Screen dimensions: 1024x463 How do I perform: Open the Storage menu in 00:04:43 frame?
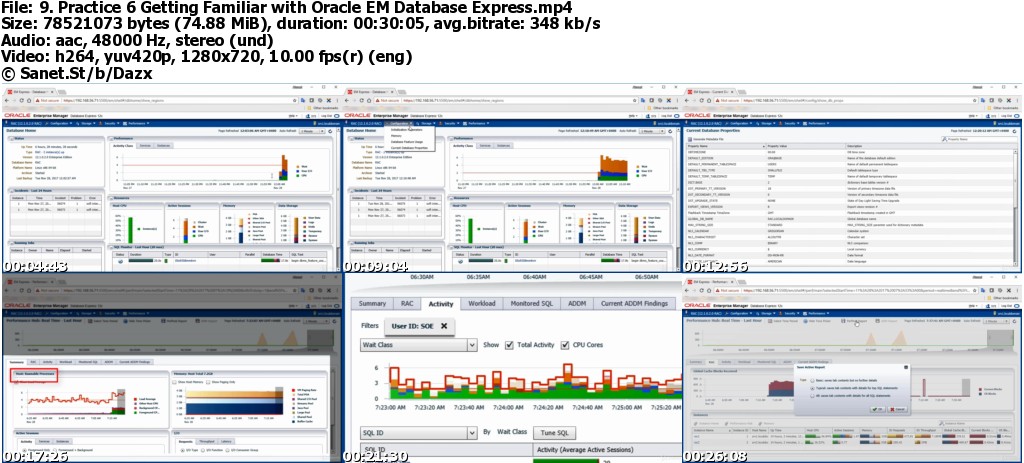pos(86,123)
